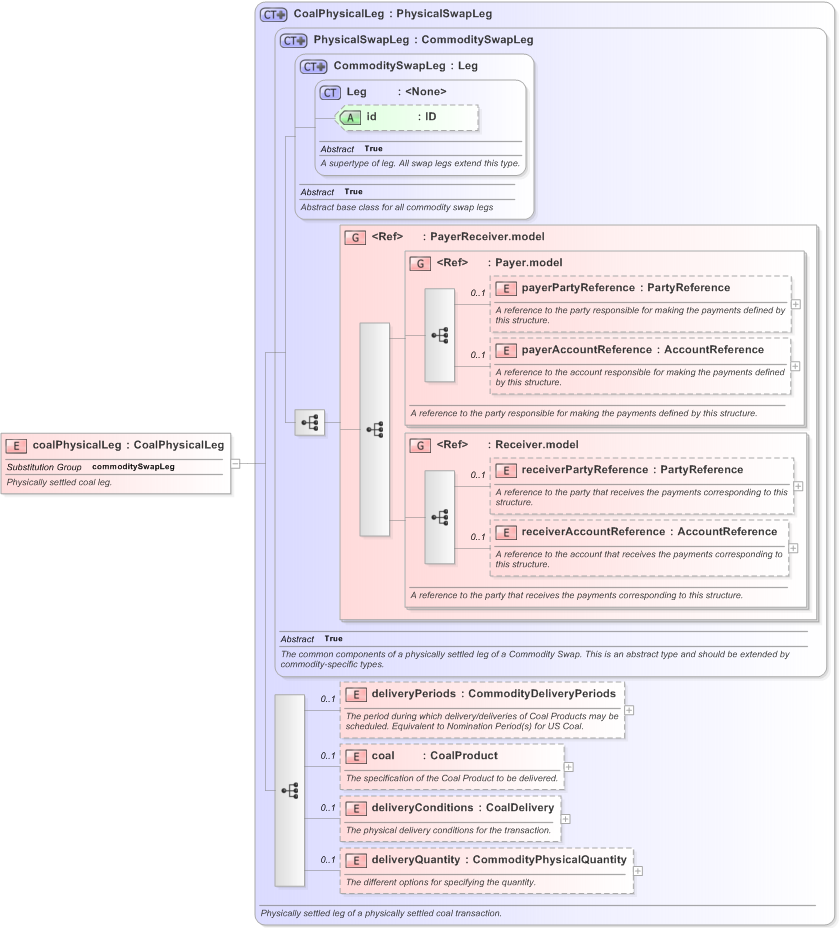Click the payerPartyReference : PartyReference label
This screenshot has width=839, height=928.
(625, 288)
